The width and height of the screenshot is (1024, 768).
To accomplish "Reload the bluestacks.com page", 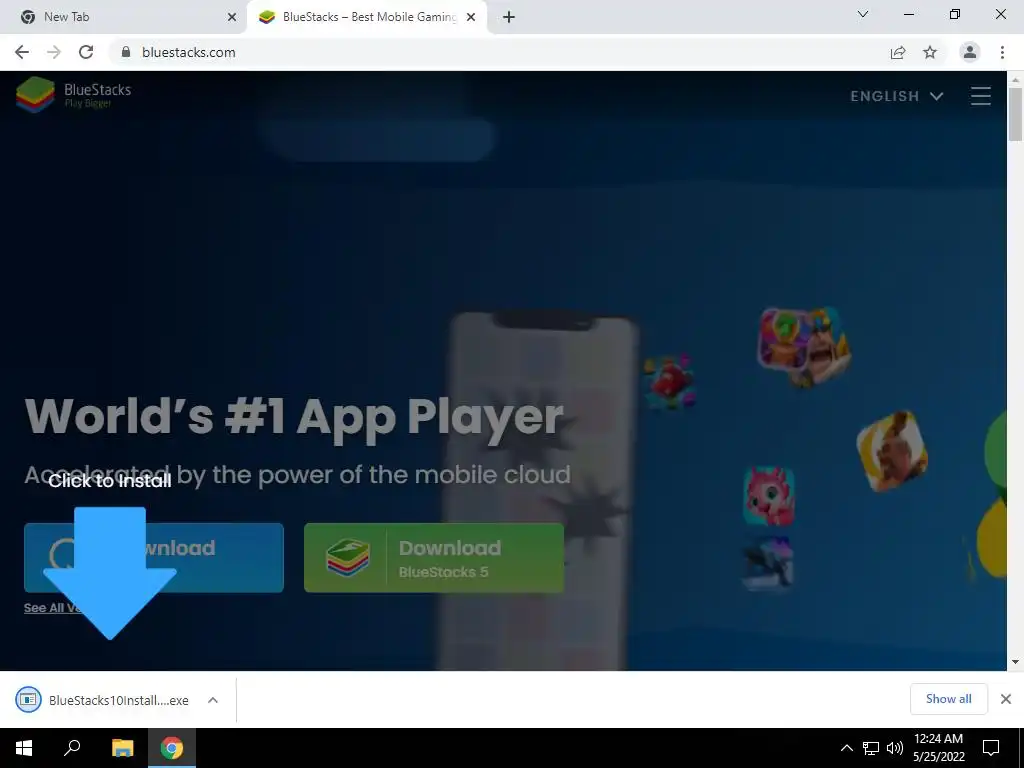I will click(x=86, y=52).
